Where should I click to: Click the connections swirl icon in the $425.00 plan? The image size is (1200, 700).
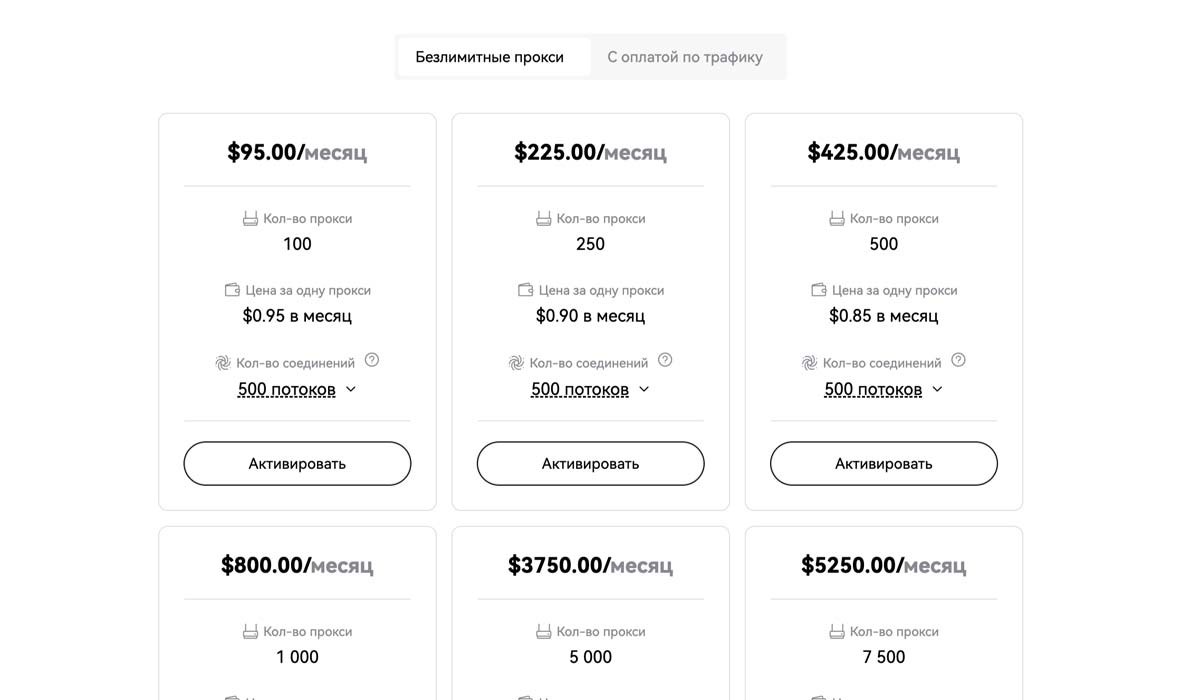[809, 363]
